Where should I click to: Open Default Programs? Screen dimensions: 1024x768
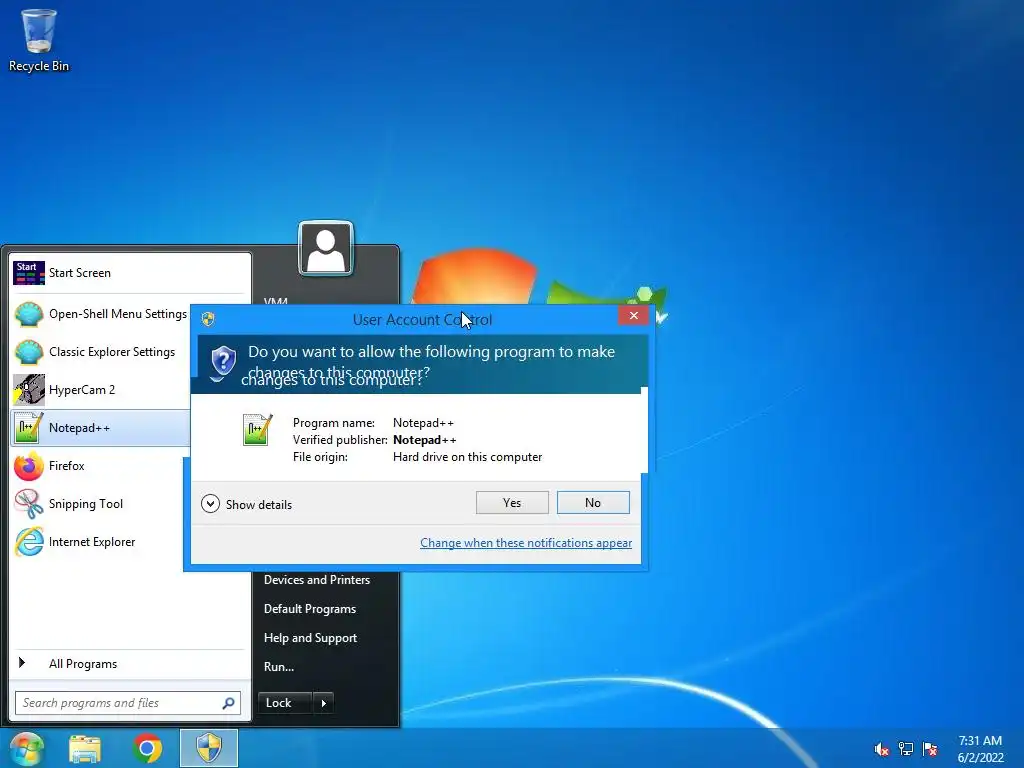coord(310,609)
